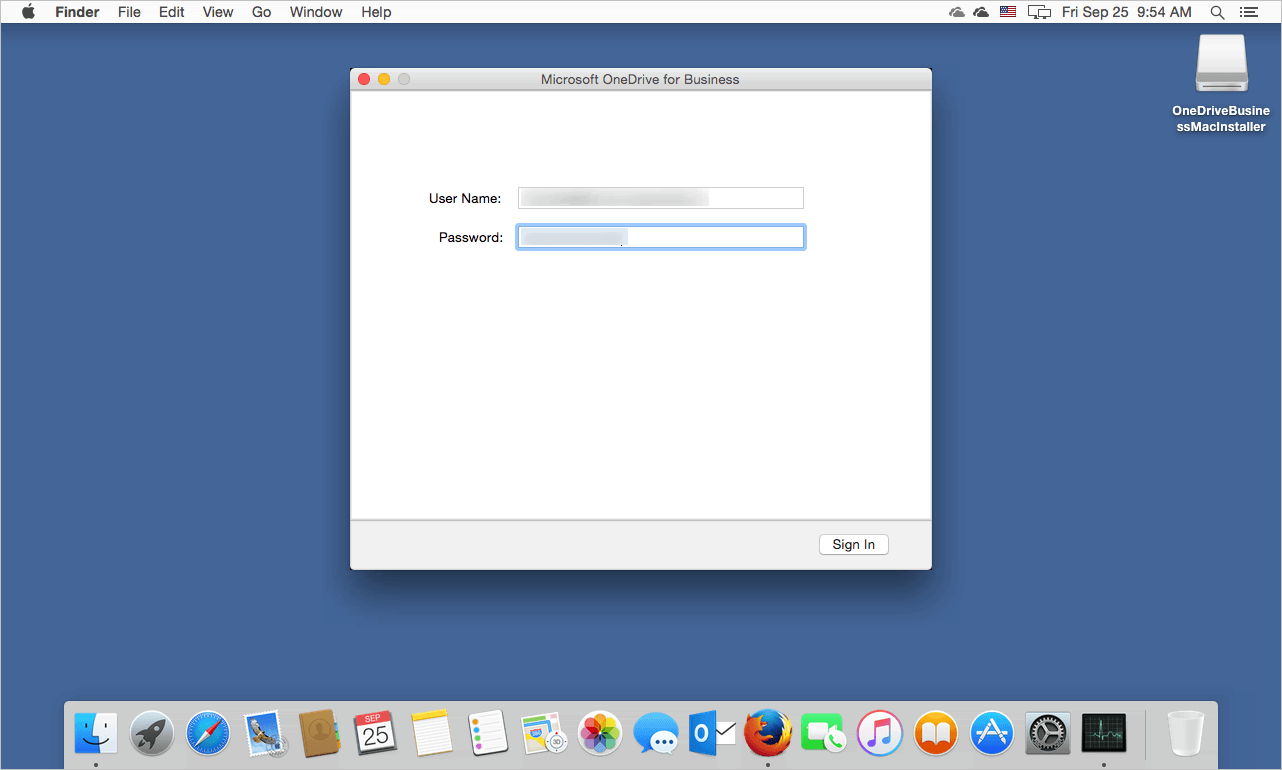The height and width of the screenshot is (770, 1282).
Task: Open System Preferences gear icon in Dock
Action: tap(1048, 733)
